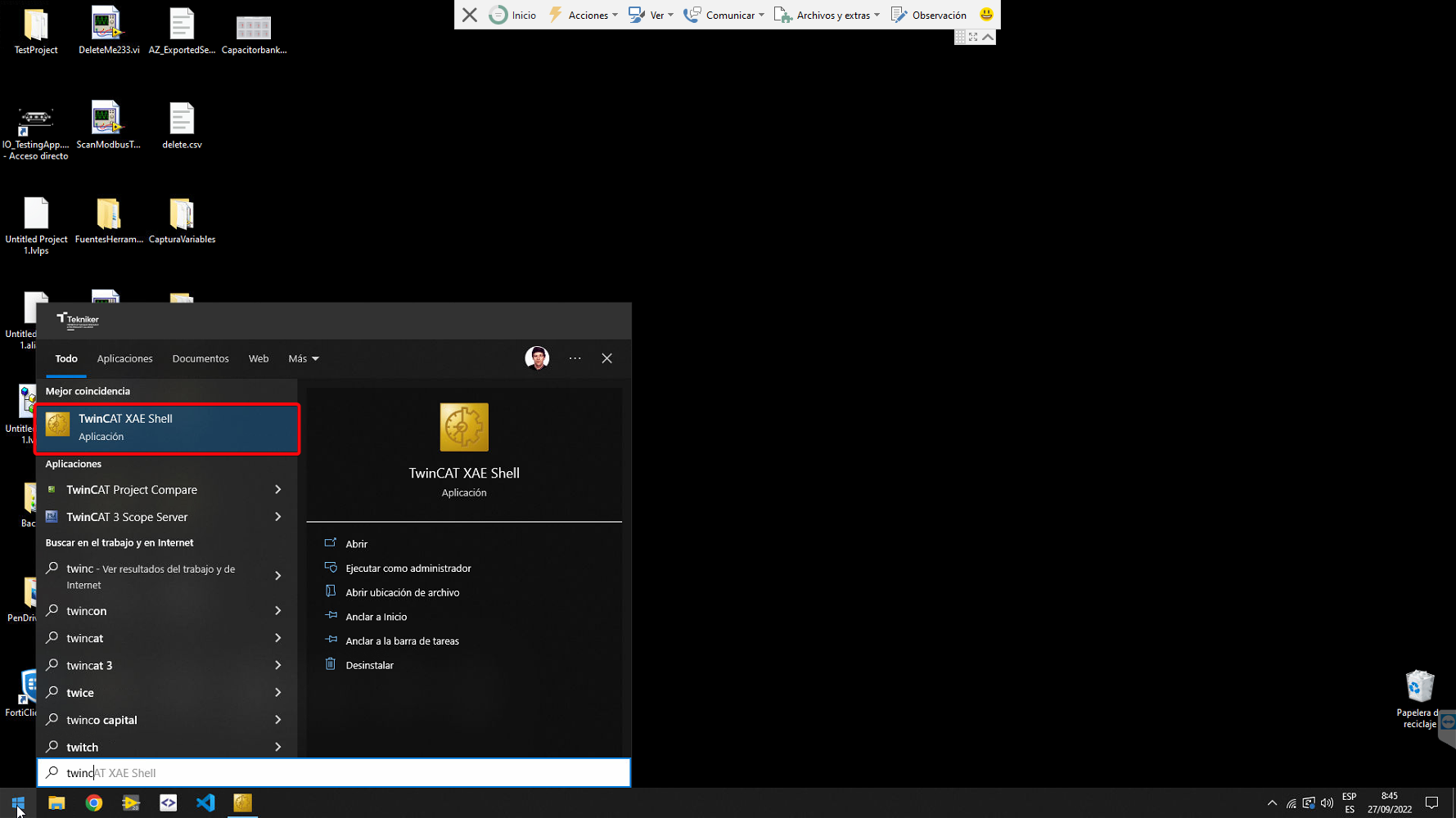Click the user profile avatar in search panel
This screenshot has width=1456, height=818.
[537, 358]
